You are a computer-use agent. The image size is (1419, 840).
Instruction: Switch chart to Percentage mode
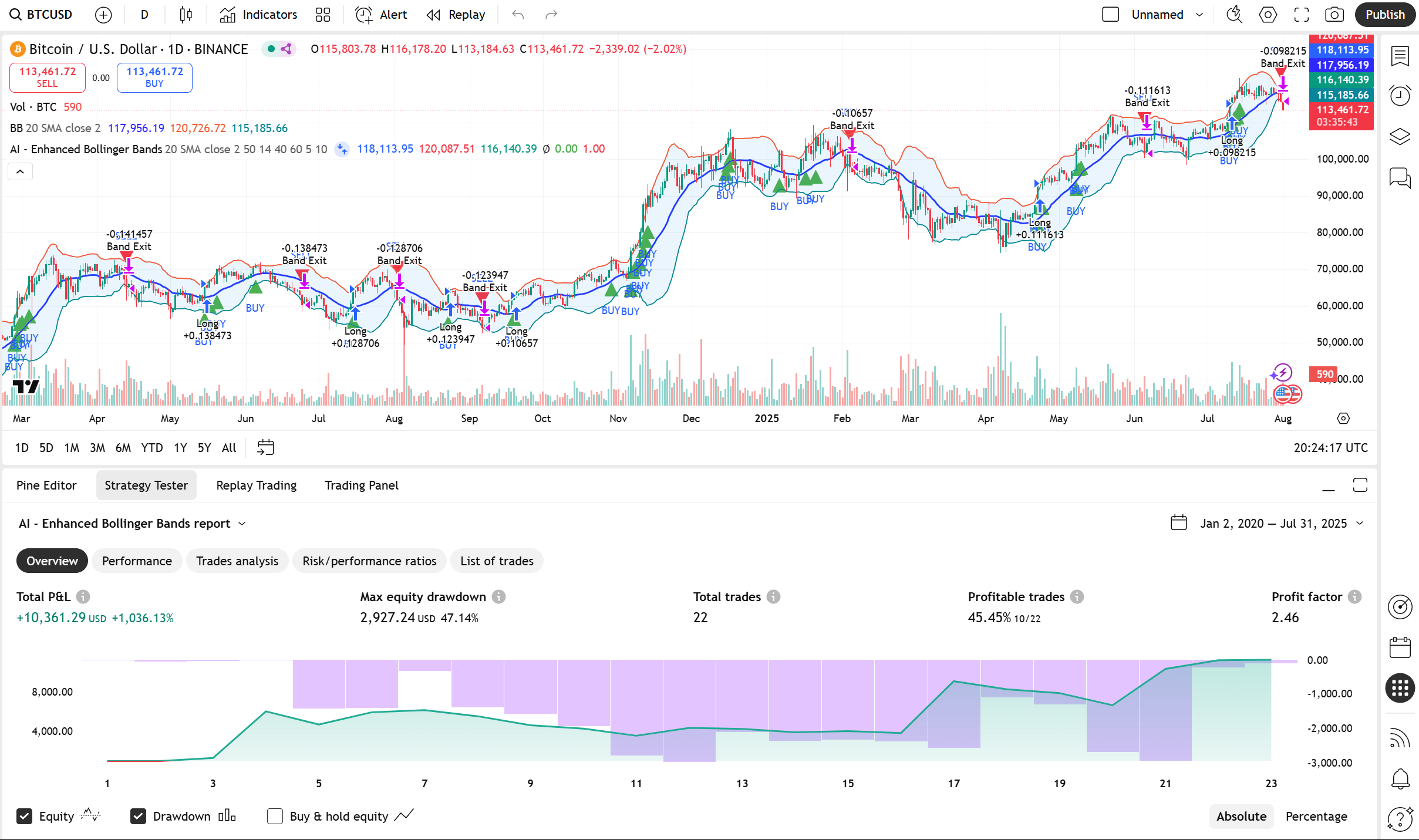[1316, 817]
